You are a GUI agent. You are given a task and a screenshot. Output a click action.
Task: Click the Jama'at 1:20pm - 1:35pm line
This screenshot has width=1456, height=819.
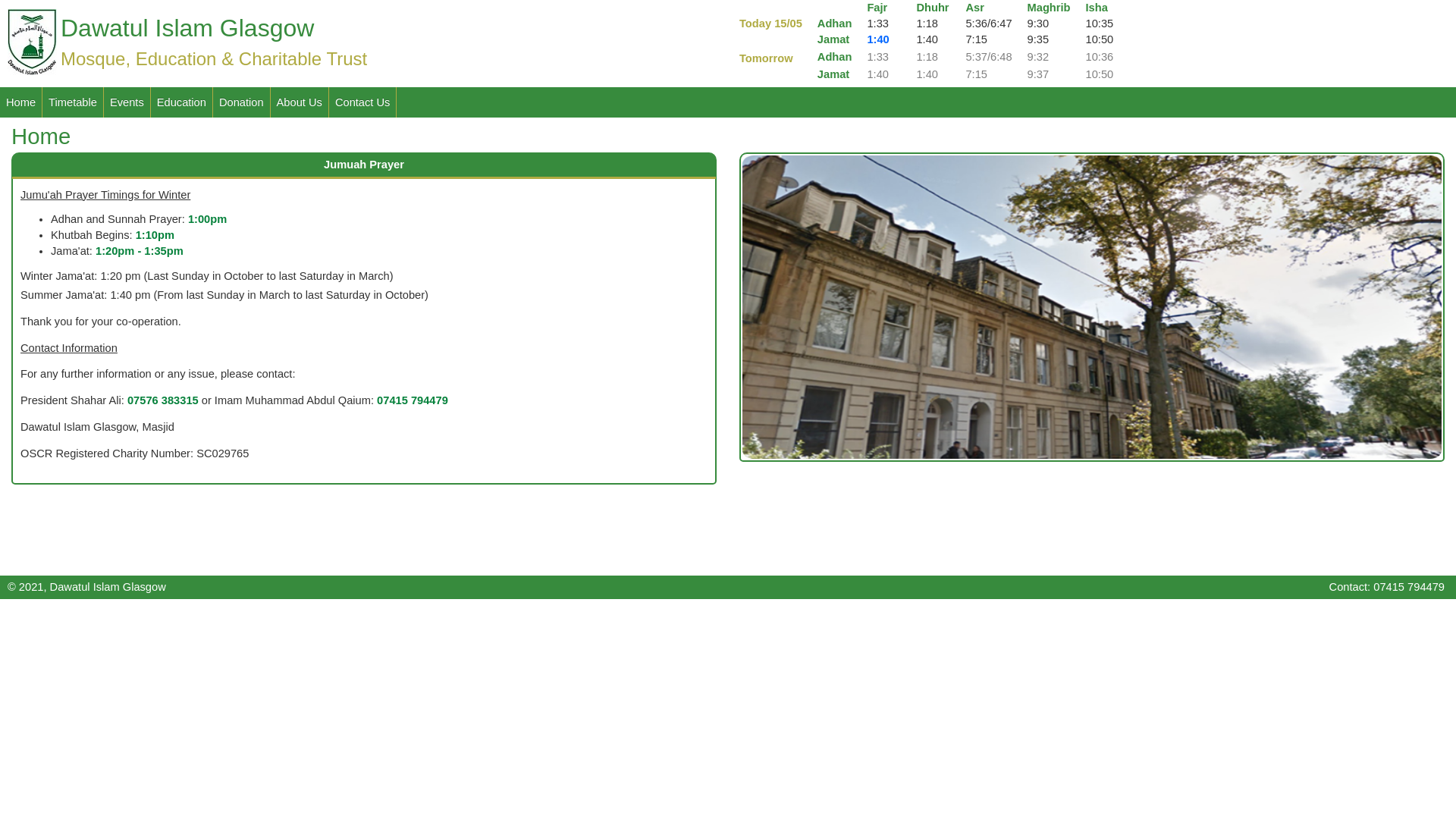click(x=117, y=251)
